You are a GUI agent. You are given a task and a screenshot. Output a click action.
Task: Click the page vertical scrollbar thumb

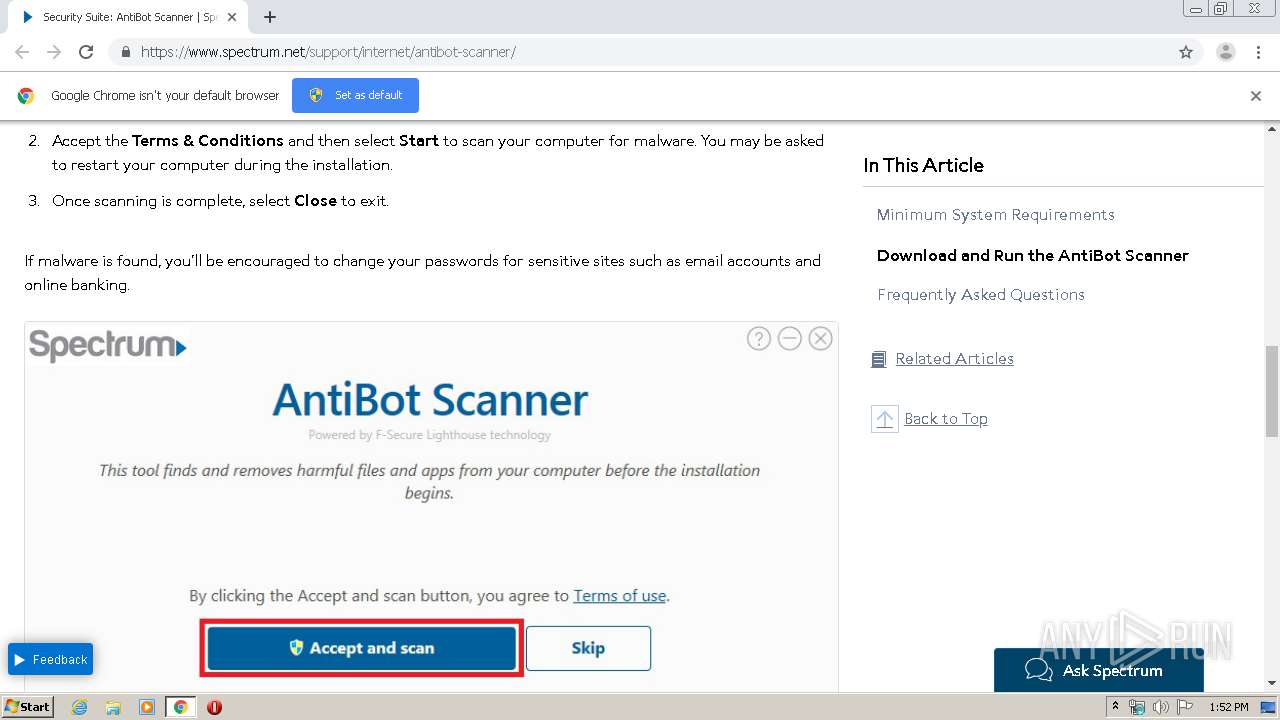click(1272, 391)
